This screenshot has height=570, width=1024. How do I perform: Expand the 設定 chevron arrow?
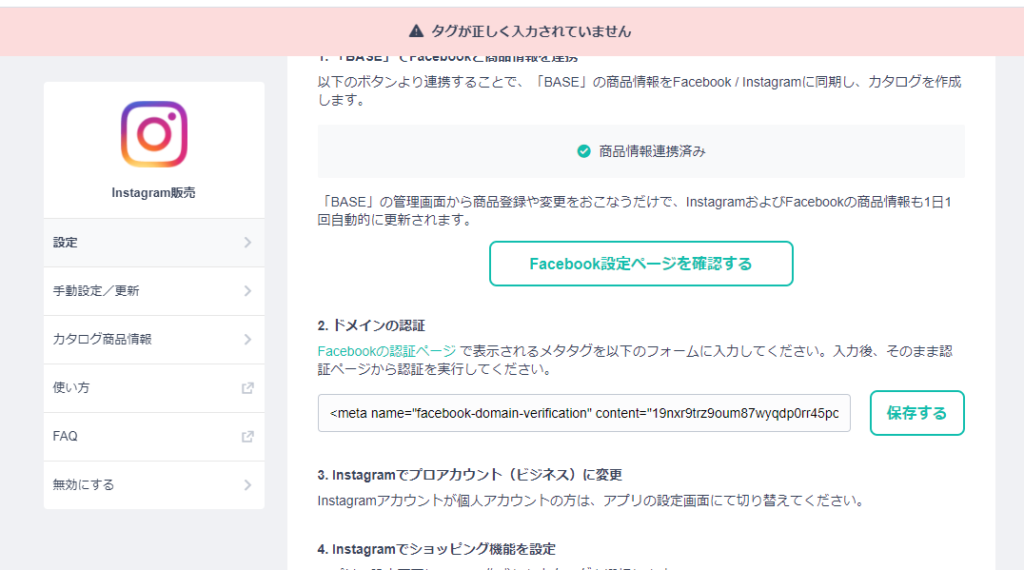[248, 242]
